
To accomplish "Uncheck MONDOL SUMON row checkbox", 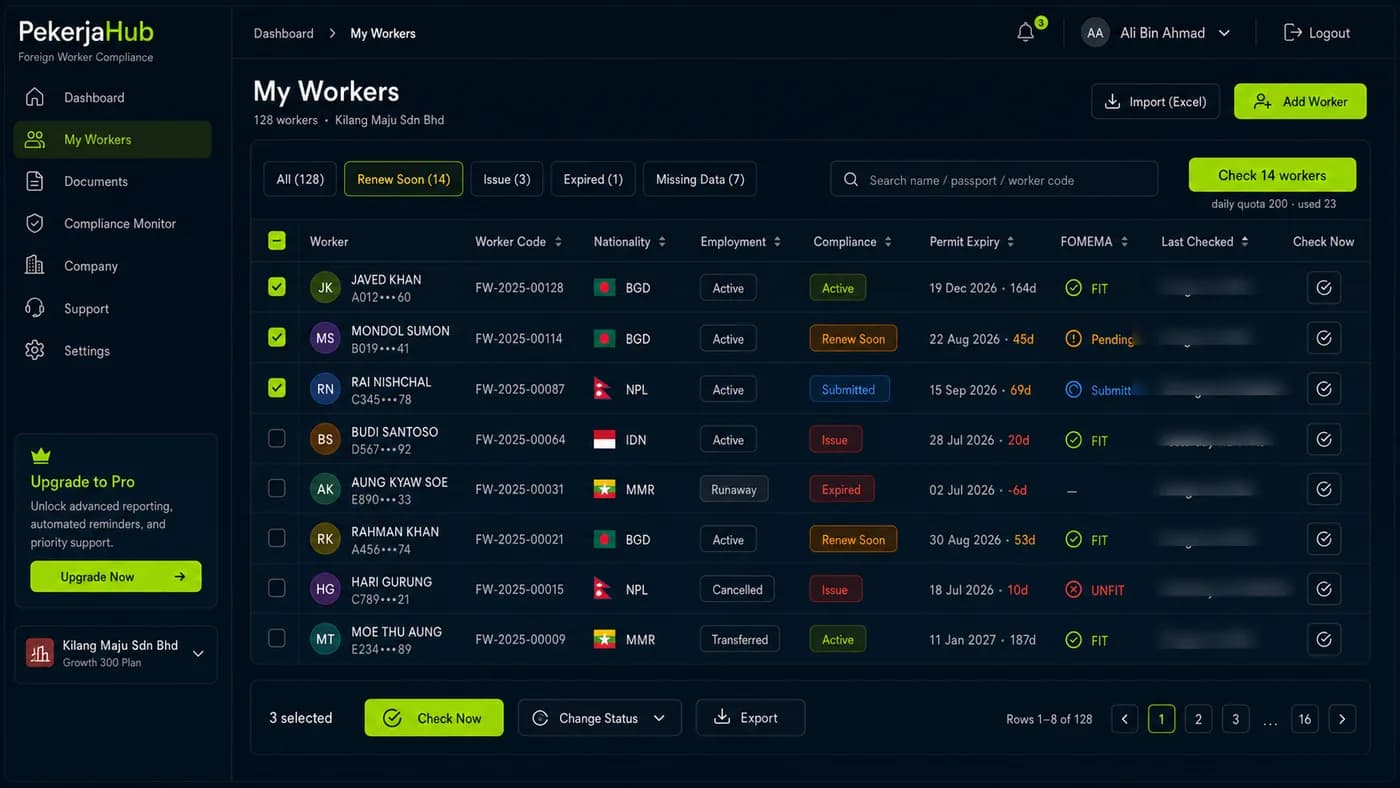I will click(277, 337).
